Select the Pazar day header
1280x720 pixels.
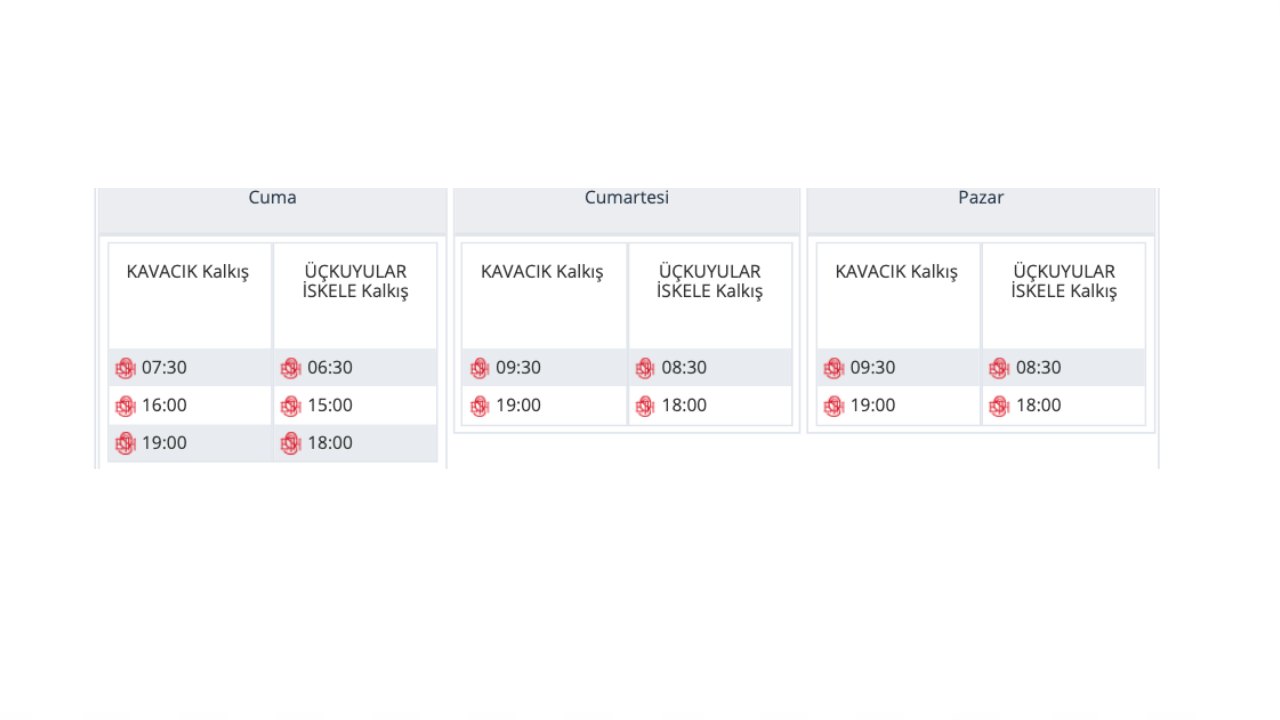click(x=981, y=198)
